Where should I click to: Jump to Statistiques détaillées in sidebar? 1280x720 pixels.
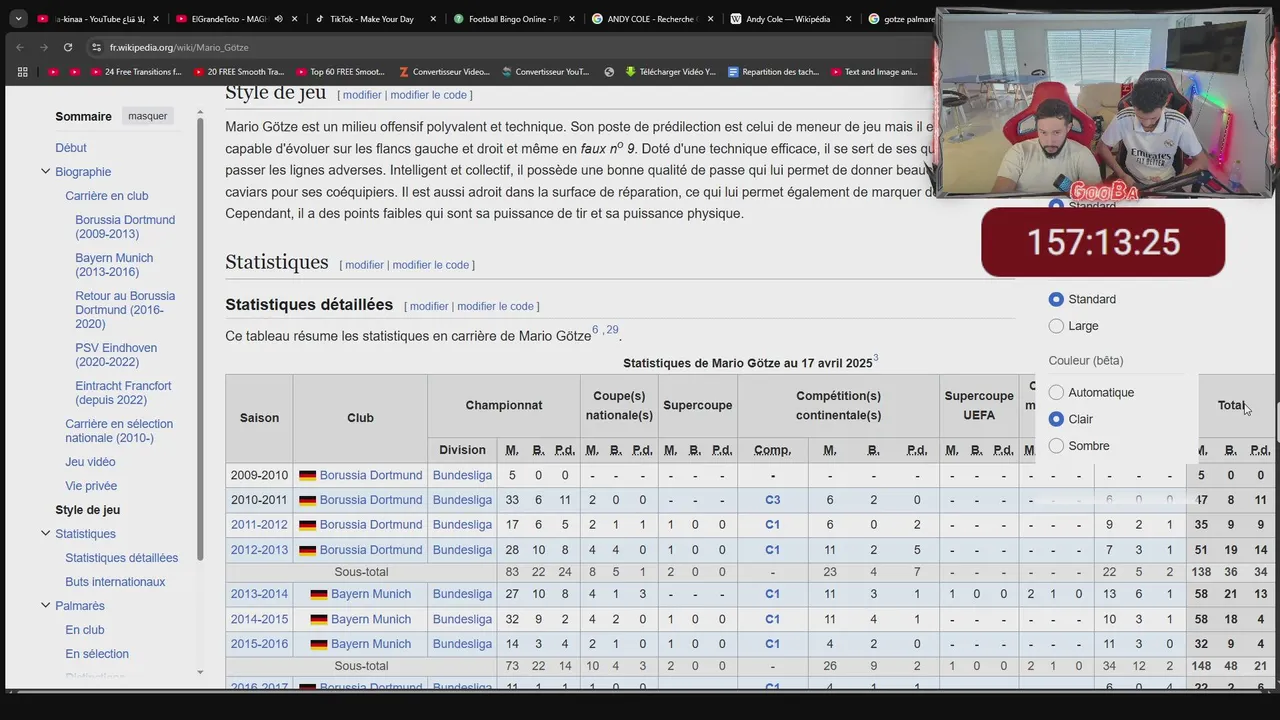coord(122,558)
